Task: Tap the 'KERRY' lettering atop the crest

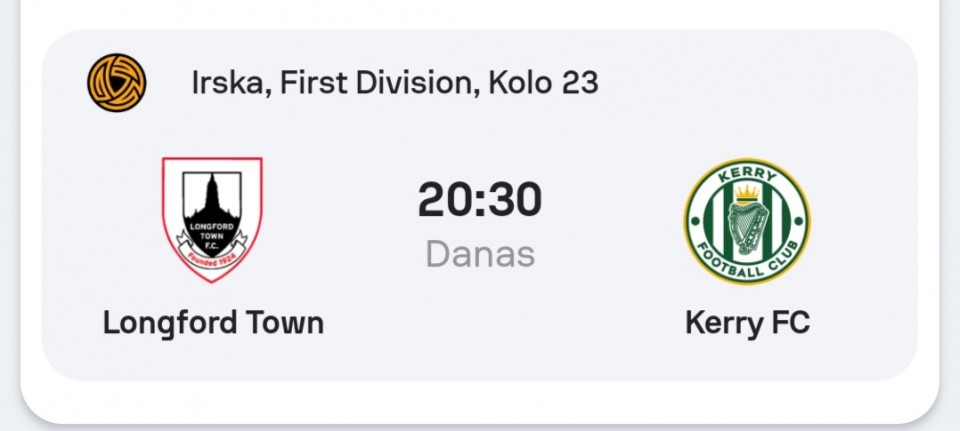Action: (x=747, y=174)
